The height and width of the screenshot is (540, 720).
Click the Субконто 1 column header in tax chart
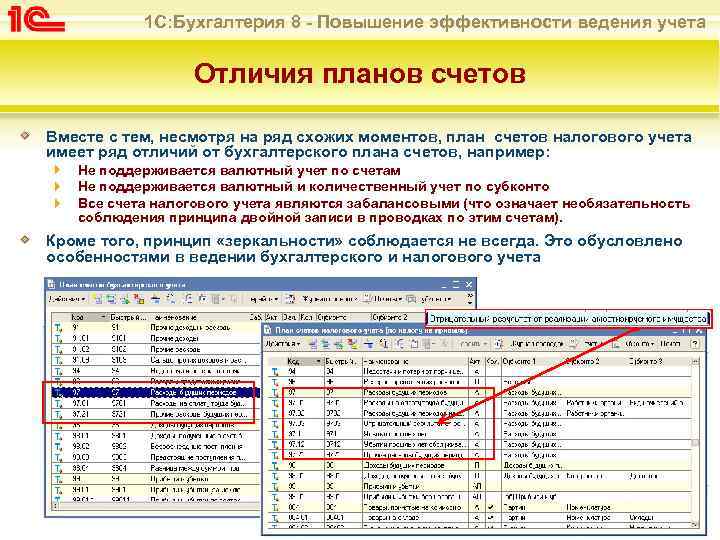532,361
